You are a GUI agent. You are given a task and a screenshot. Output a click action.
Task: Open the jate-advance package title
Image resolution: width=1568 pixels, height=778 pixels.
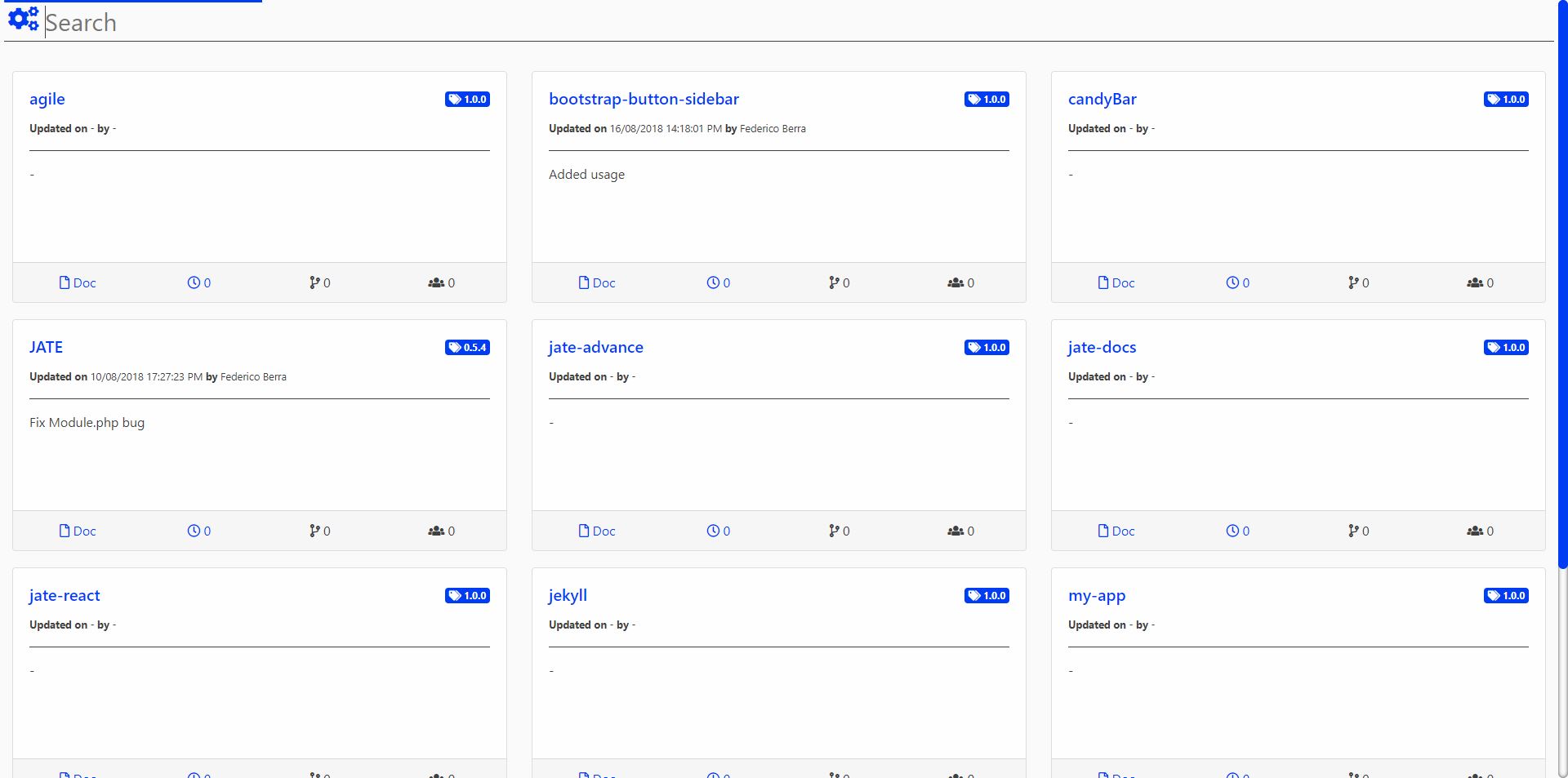click(596, 347)
